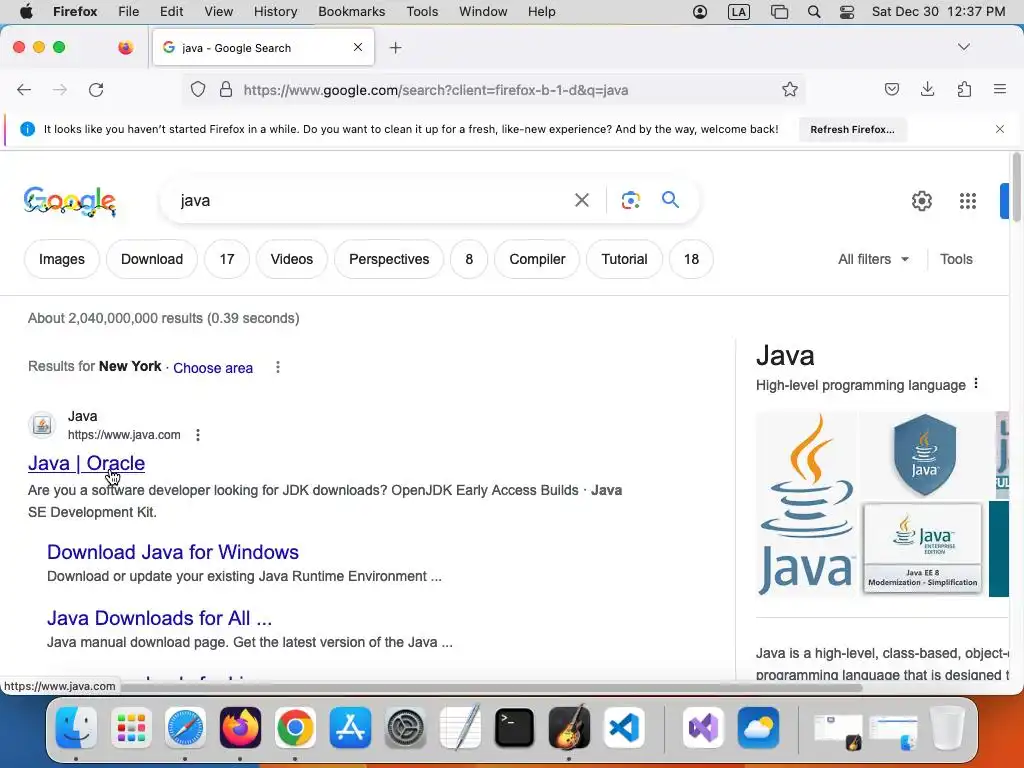Open the History menu
Viewport: 1024px width, 768px height.
pos(275,12)
